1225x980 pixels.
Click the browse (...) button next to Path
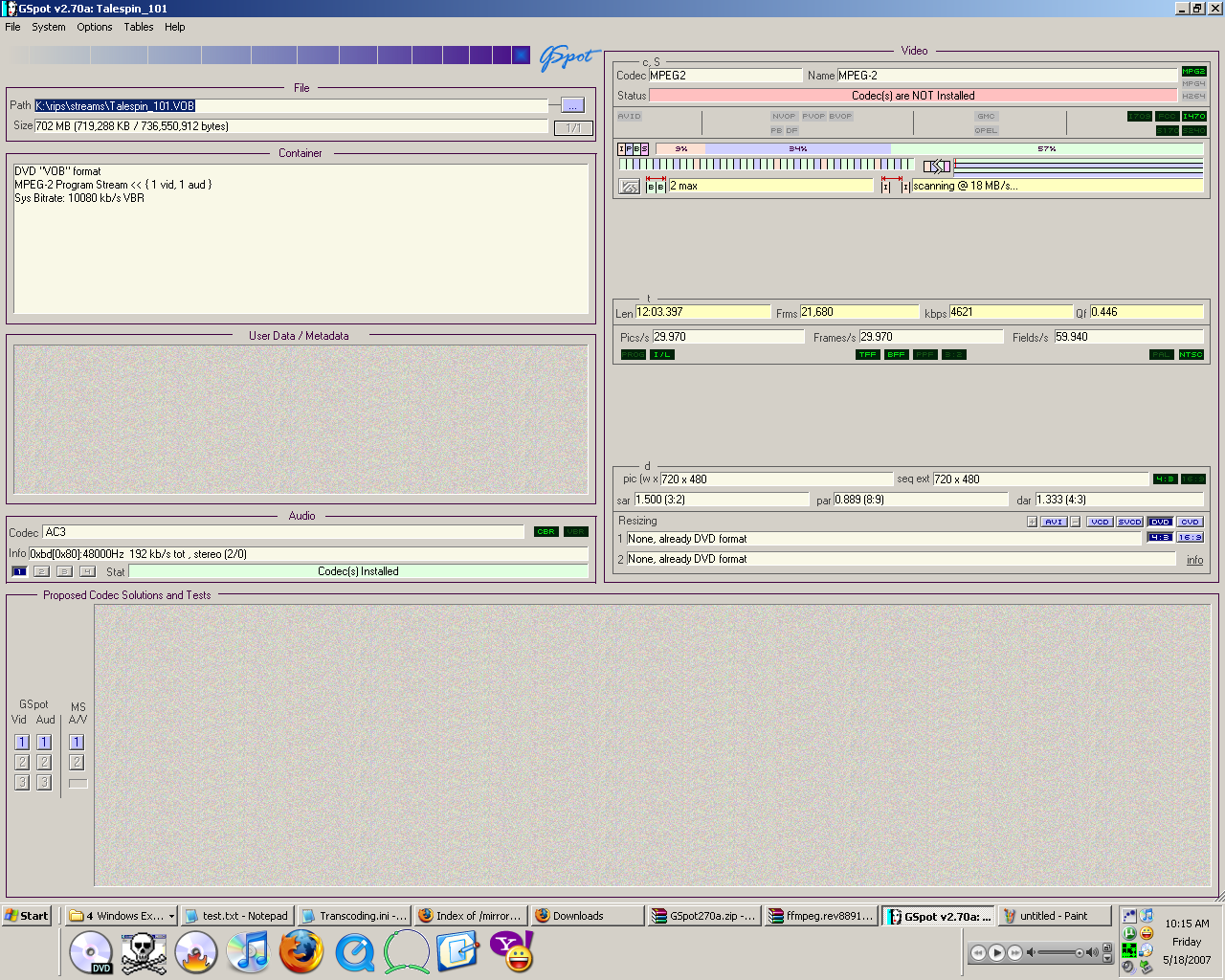click(572, 105)
